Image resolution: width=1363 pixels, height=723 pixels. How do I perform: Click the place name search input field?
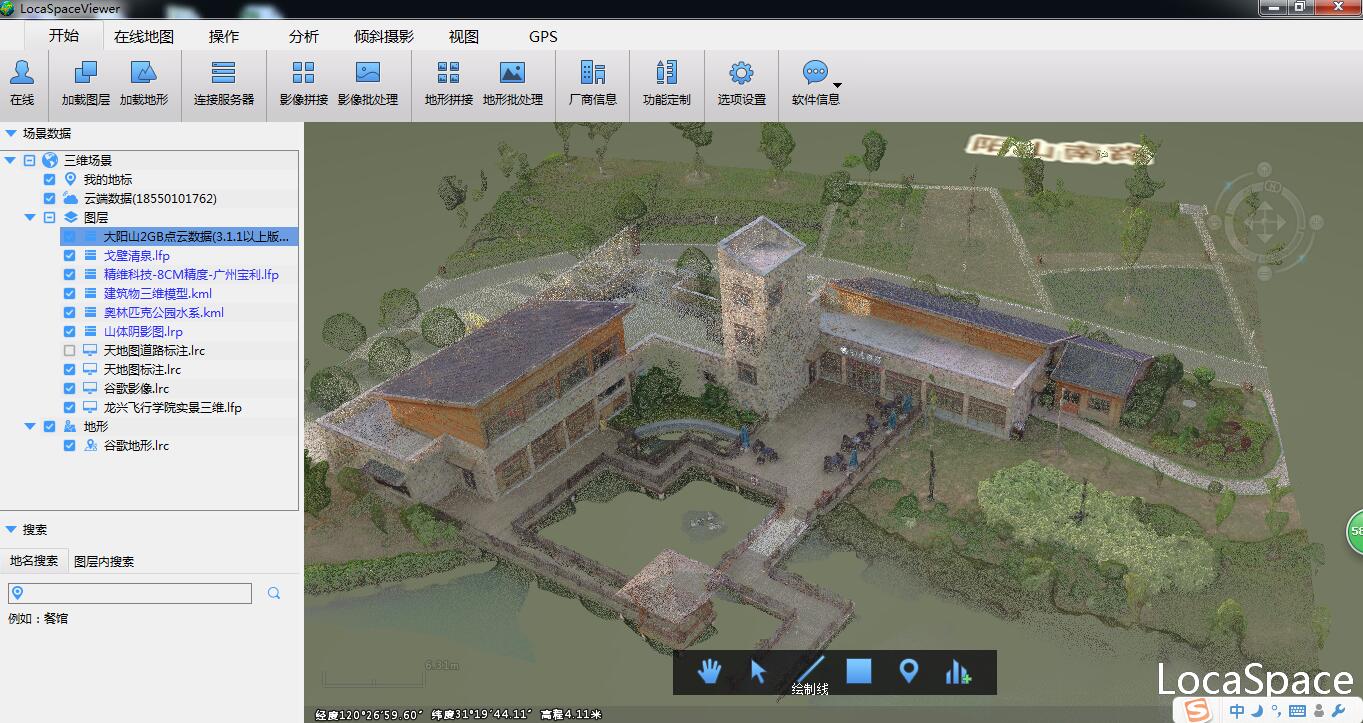coord(130,593)
